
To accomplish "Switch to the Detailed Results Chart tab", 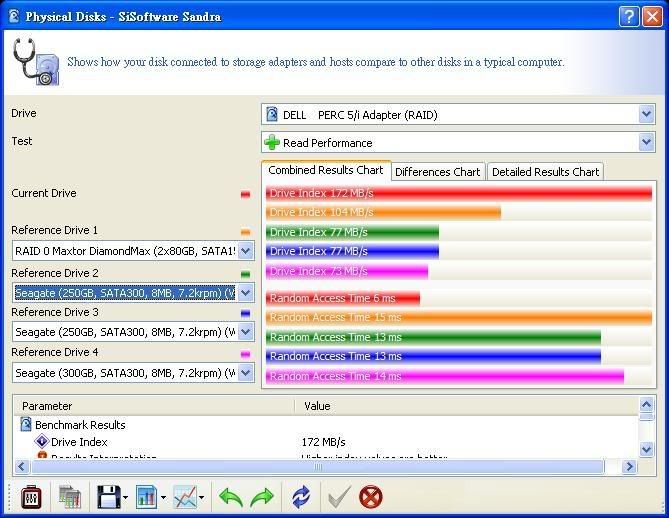I will pyautogui.click(x=545, y=172).
